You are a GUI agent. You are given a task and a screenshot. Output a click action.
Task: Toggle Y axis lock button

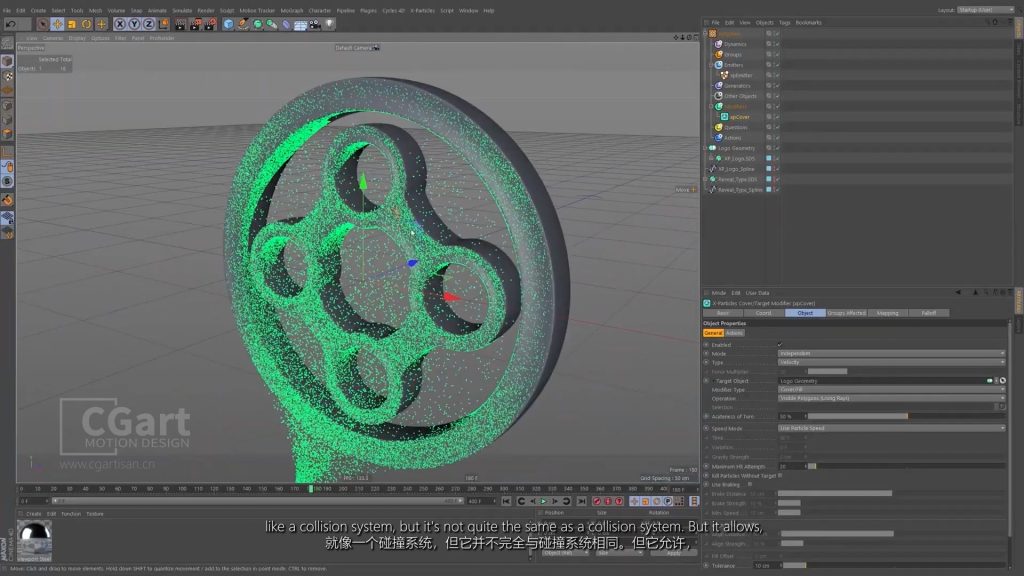click(134, 24)
